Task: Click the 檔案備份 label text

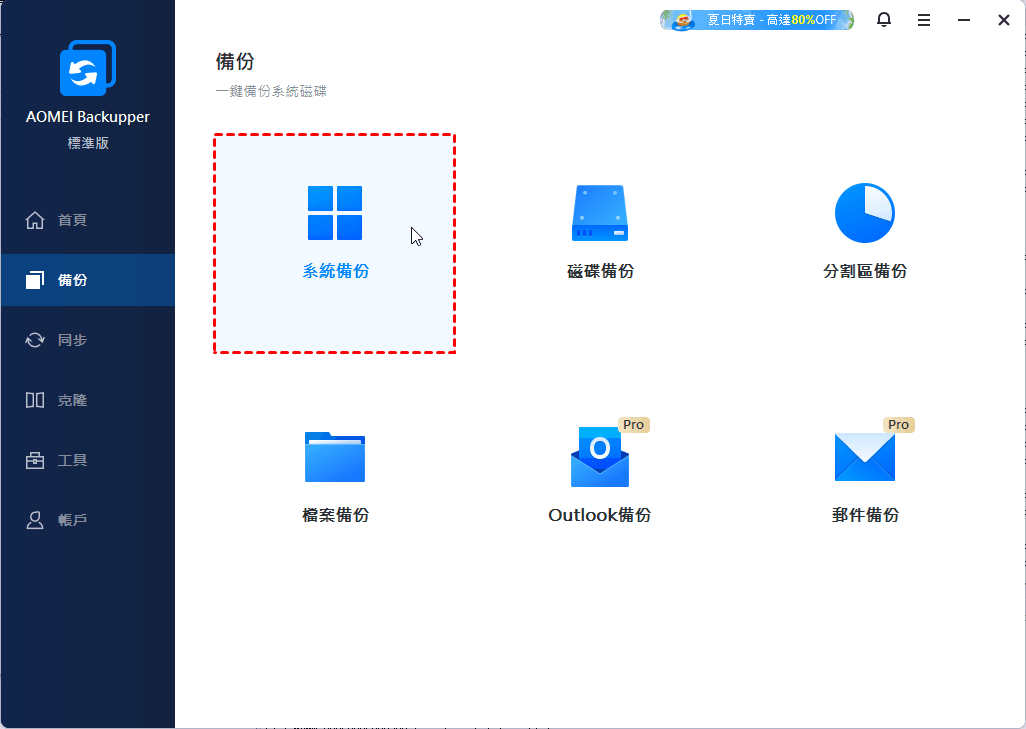Action: pos(335,515)
